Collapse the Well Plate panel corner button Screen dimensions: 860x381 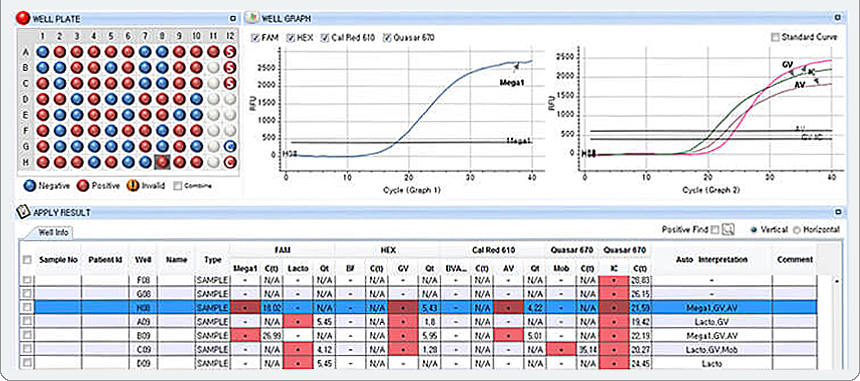(x=233, y=19)
